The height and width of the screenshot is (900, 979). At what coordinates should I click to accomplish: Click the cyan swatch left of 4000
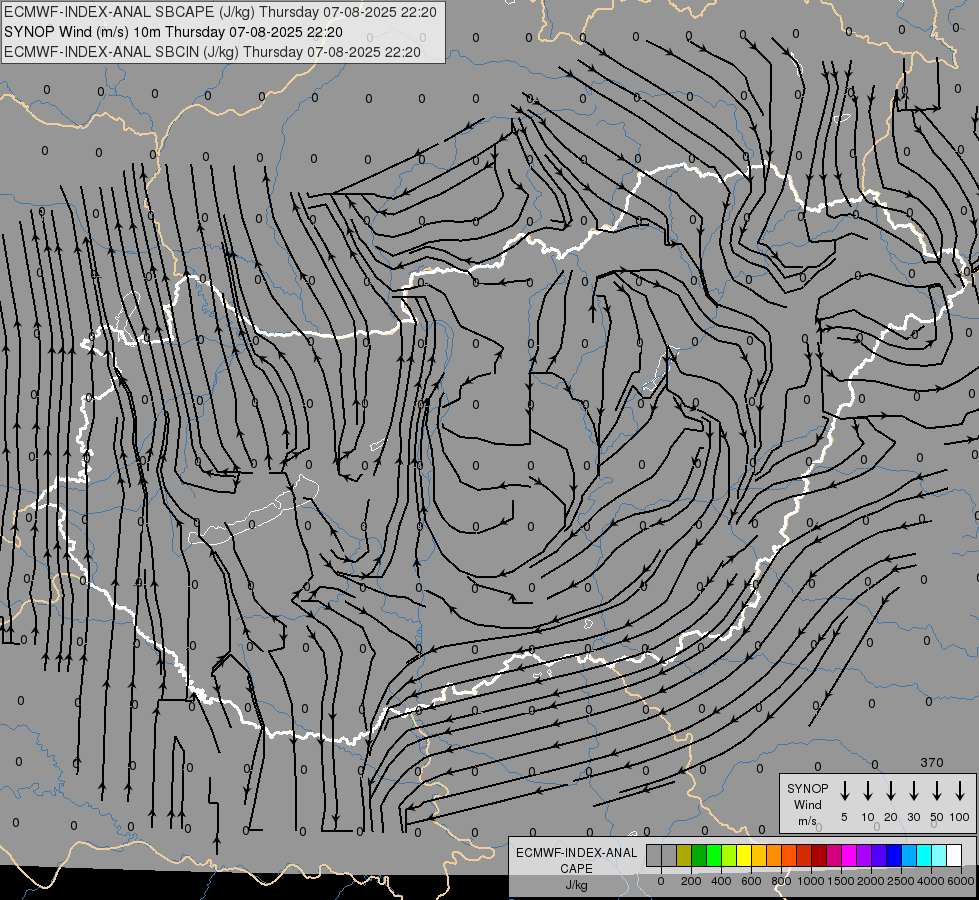923,855
